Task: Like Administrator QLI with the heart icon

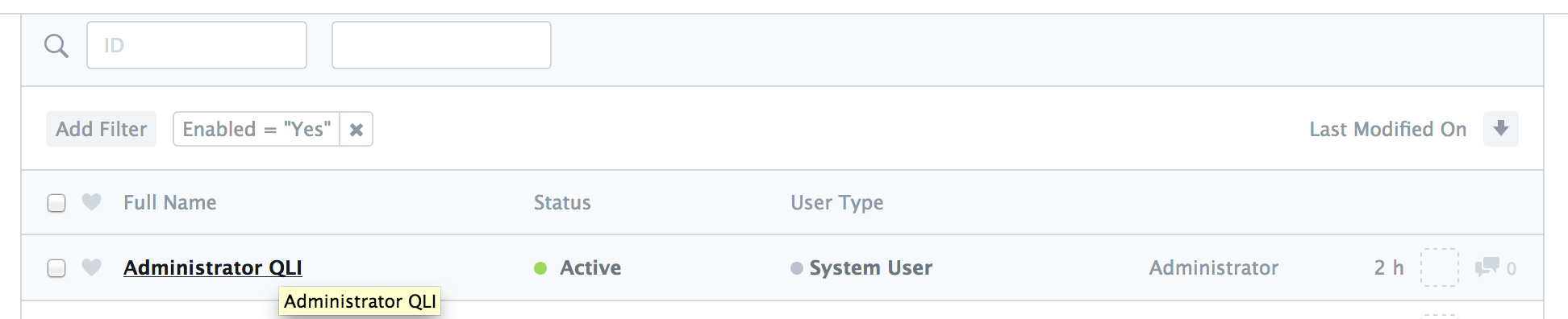Action: [92, 267]
